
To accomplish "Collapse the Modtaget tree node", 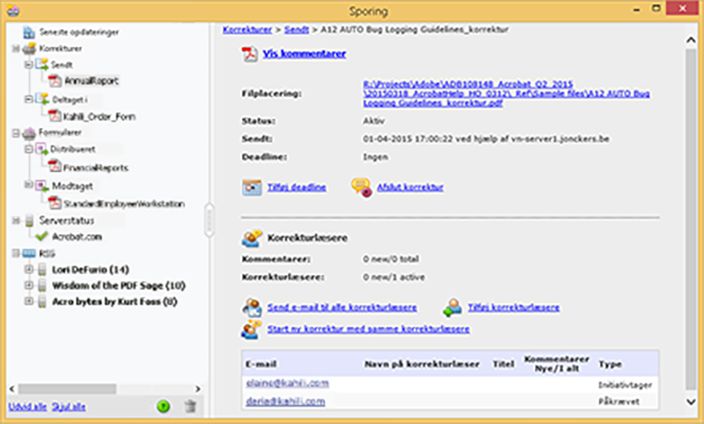I will coord(28,185).
